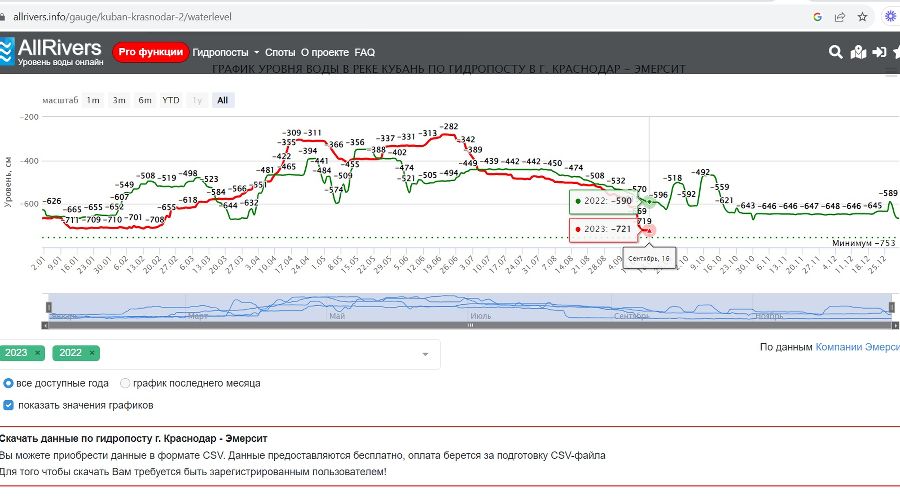Click the Google icon in address bar
Image resolution: width=900 pixels, height=500 pixels.
pyautogui.click(x=817, y=16)
